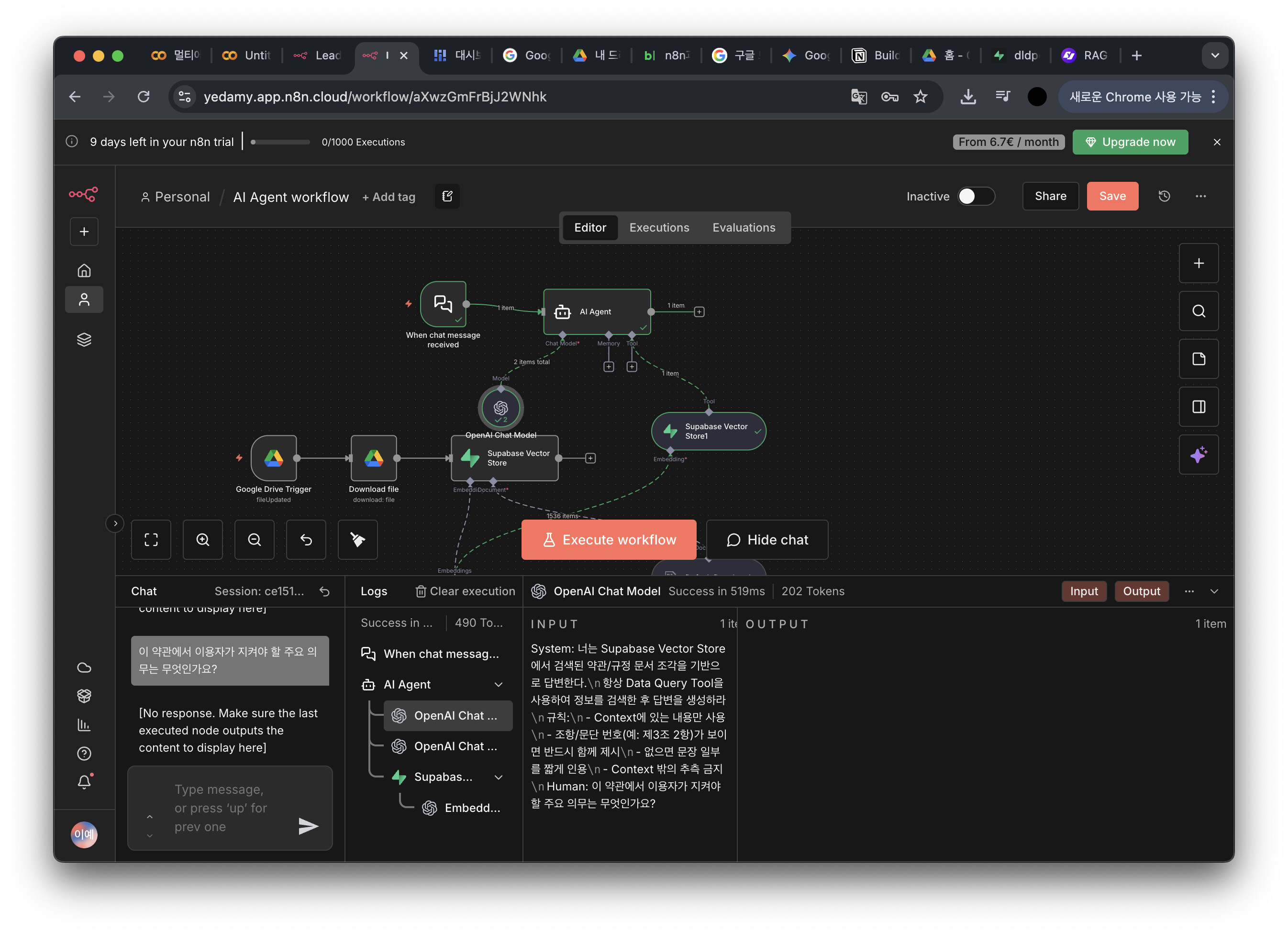Toggle the Inactive workflow switch
Image resolution: width=1288 pixels, height=933 pixels.
click(976, 197)
